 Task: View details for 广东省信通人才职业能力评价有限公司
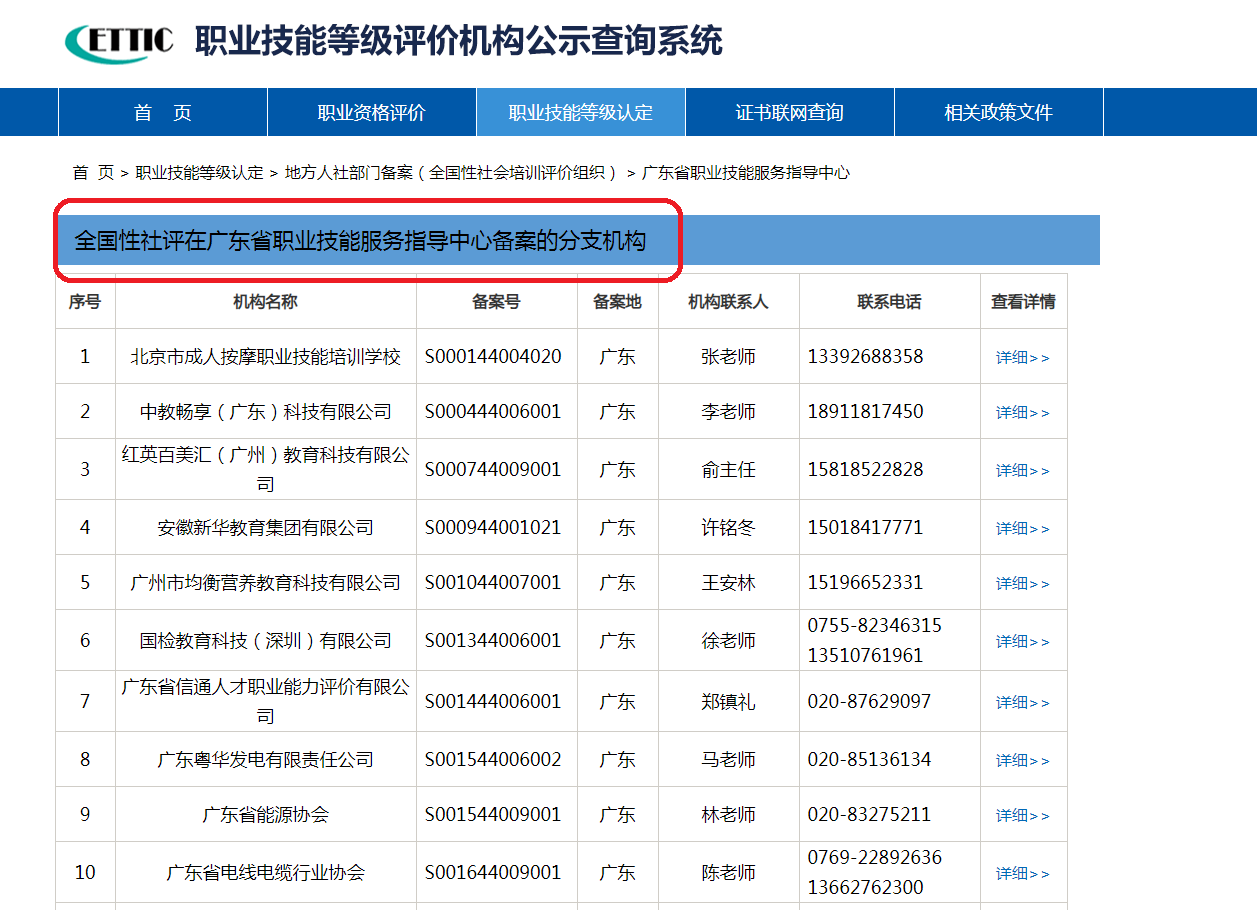point(1023,703)
